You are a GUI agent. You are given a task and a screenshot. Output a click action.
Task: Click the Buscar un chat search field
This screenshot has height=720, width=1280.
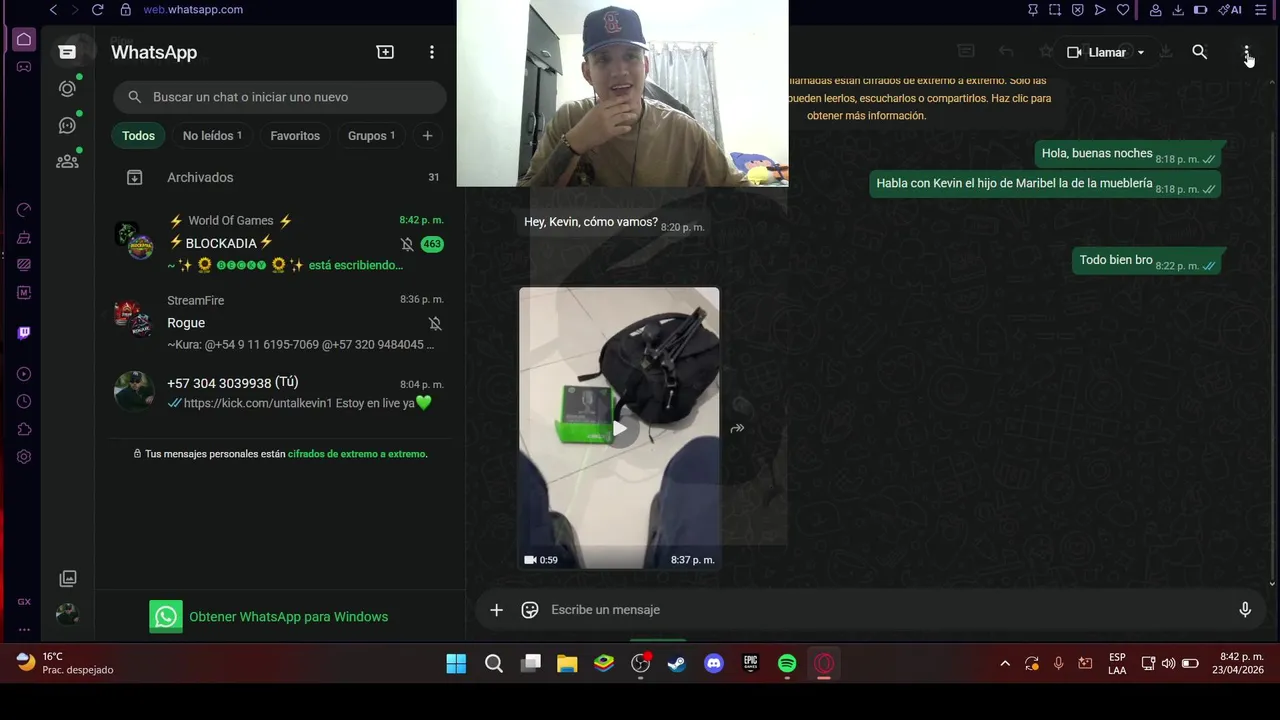point(280,97)
